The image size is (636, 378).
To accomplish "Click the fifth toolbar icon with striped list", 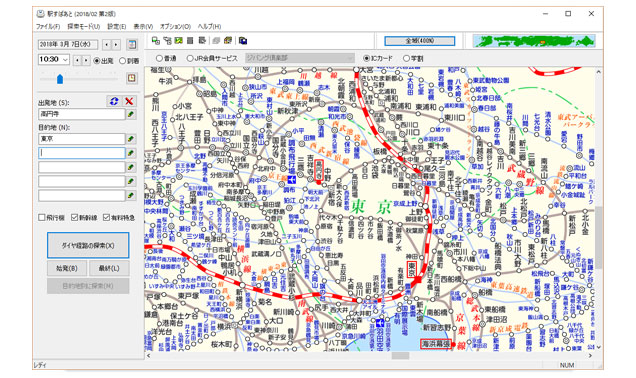I will pos(202,41).
